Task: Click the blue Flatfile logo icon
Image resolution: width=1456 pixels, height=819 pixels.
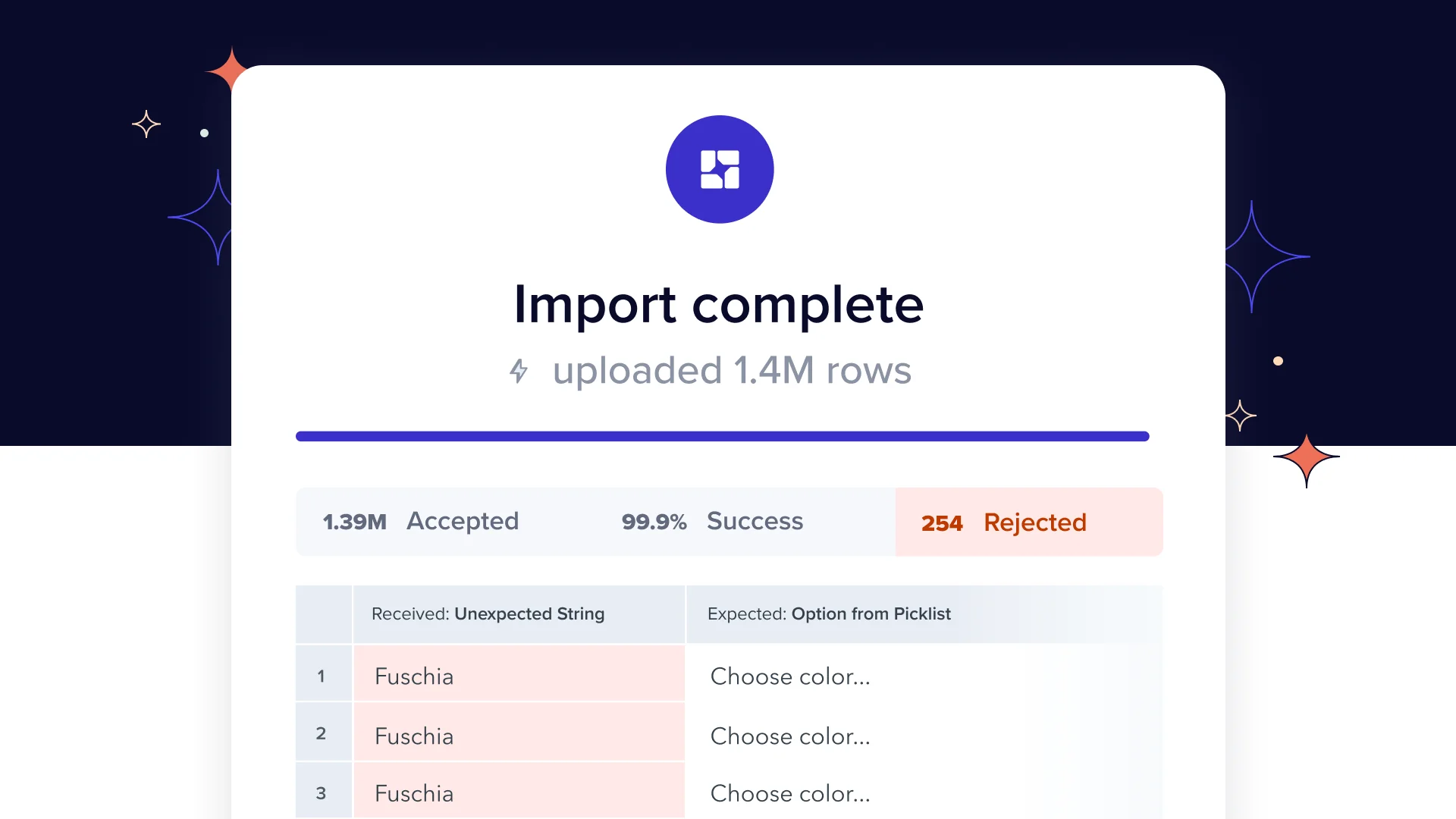Action: (x=719, y=169)
